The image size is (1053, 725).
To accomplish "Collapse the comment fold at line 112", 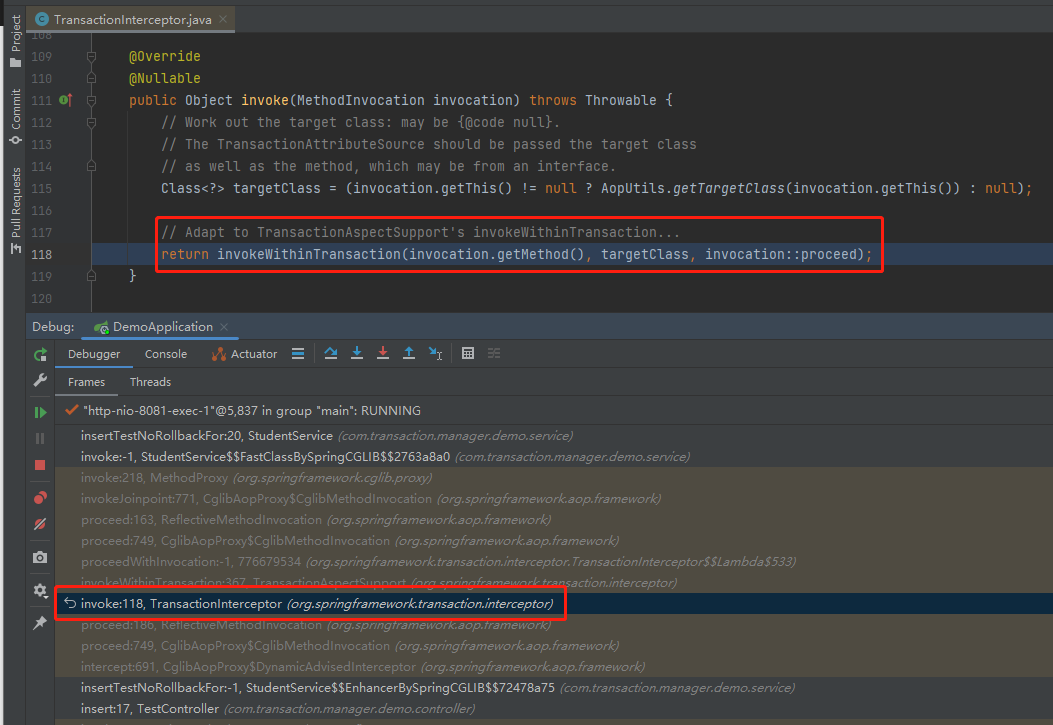I will [x=91, y=122].
